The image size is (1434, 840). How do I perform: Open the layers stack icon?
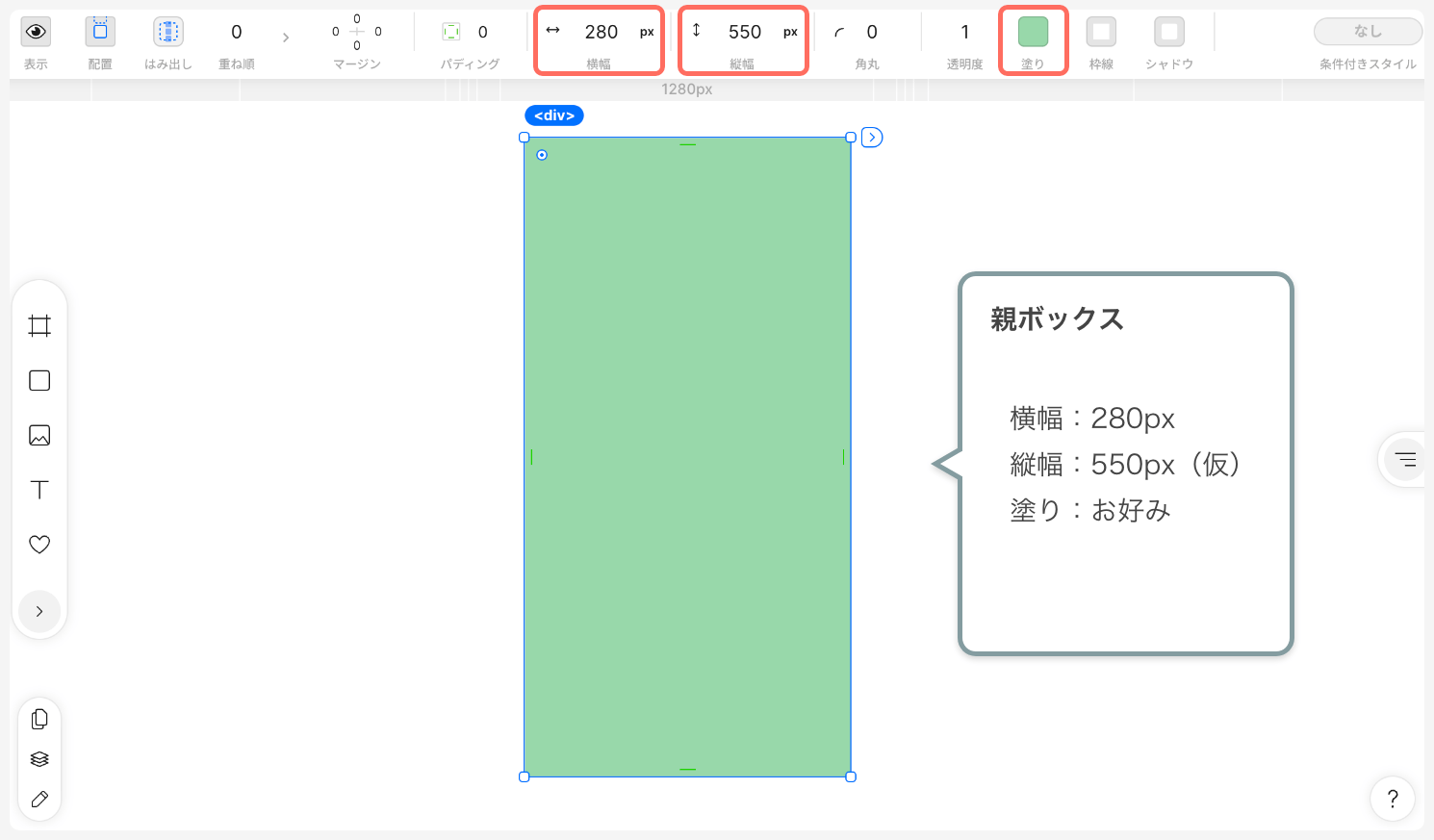pos(39,759)
